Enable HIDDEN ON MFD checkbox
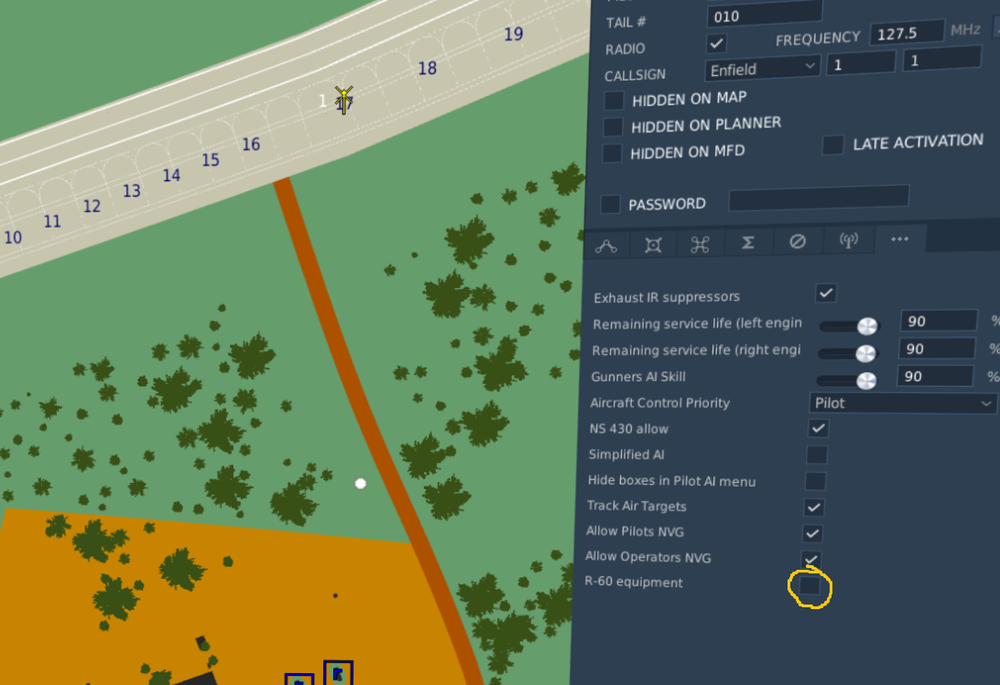The height and width of the screenshot is (685, 1000). pos(612,153)
